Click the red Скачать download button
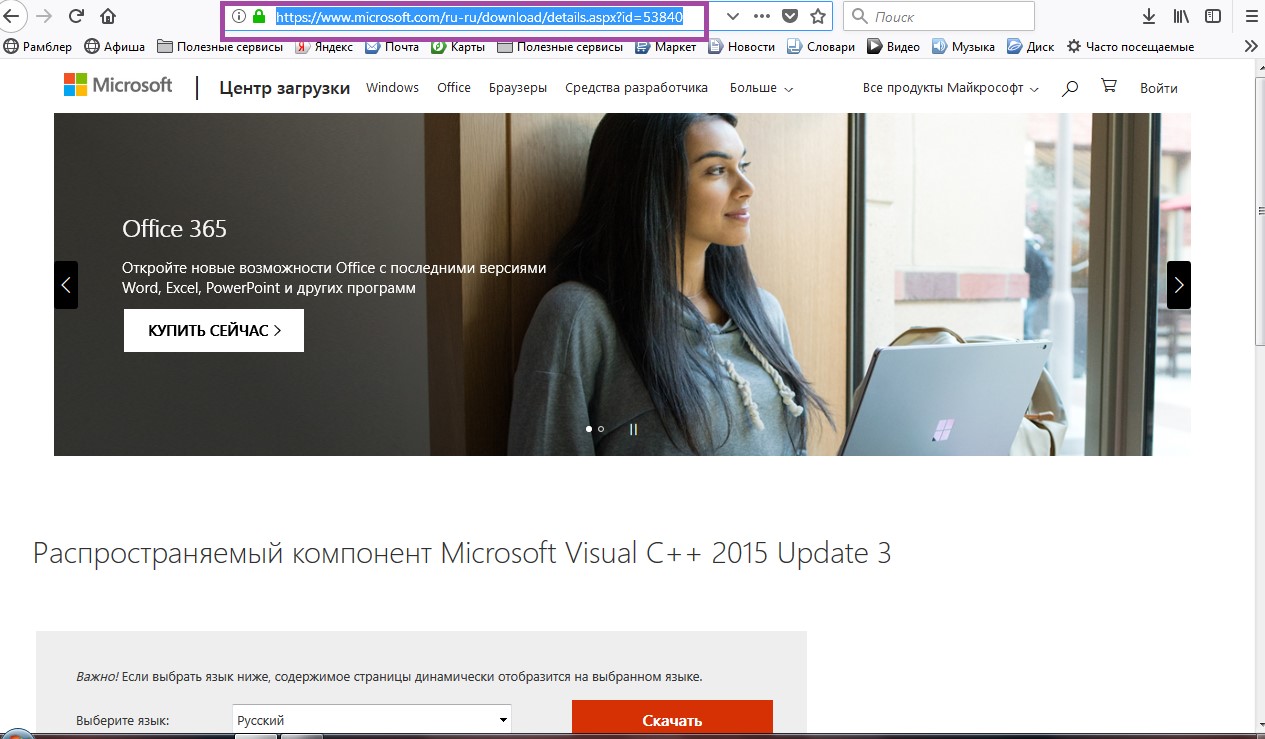The width and height of the screenshot is (1265, 739). pos(672,719)
